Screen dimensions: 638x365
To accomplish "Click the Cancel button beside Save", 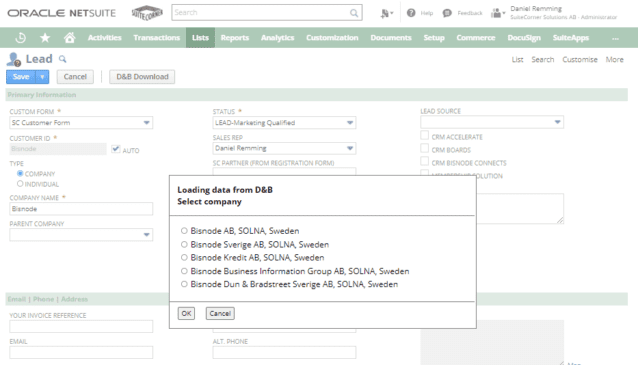I will [75, 77].
